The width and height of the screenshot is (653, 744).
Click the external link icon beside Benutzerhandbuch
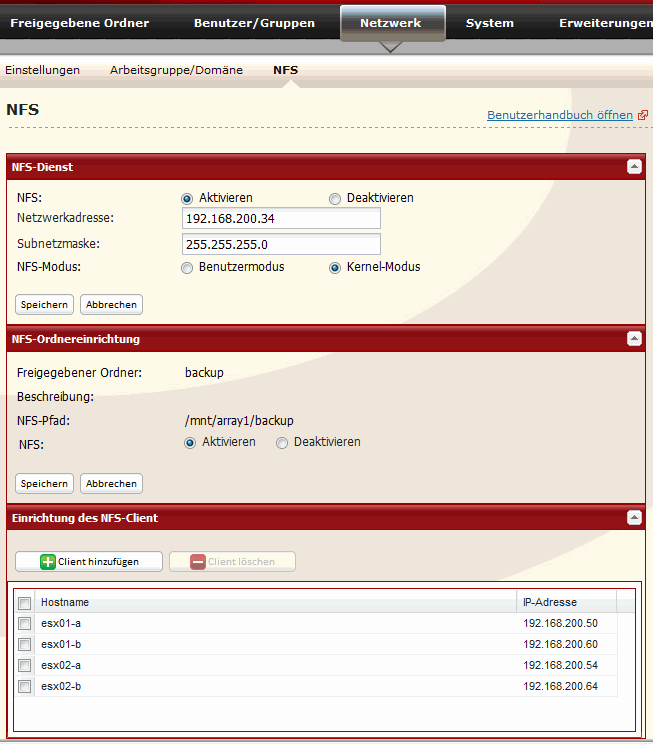click(x=643, y=115)
